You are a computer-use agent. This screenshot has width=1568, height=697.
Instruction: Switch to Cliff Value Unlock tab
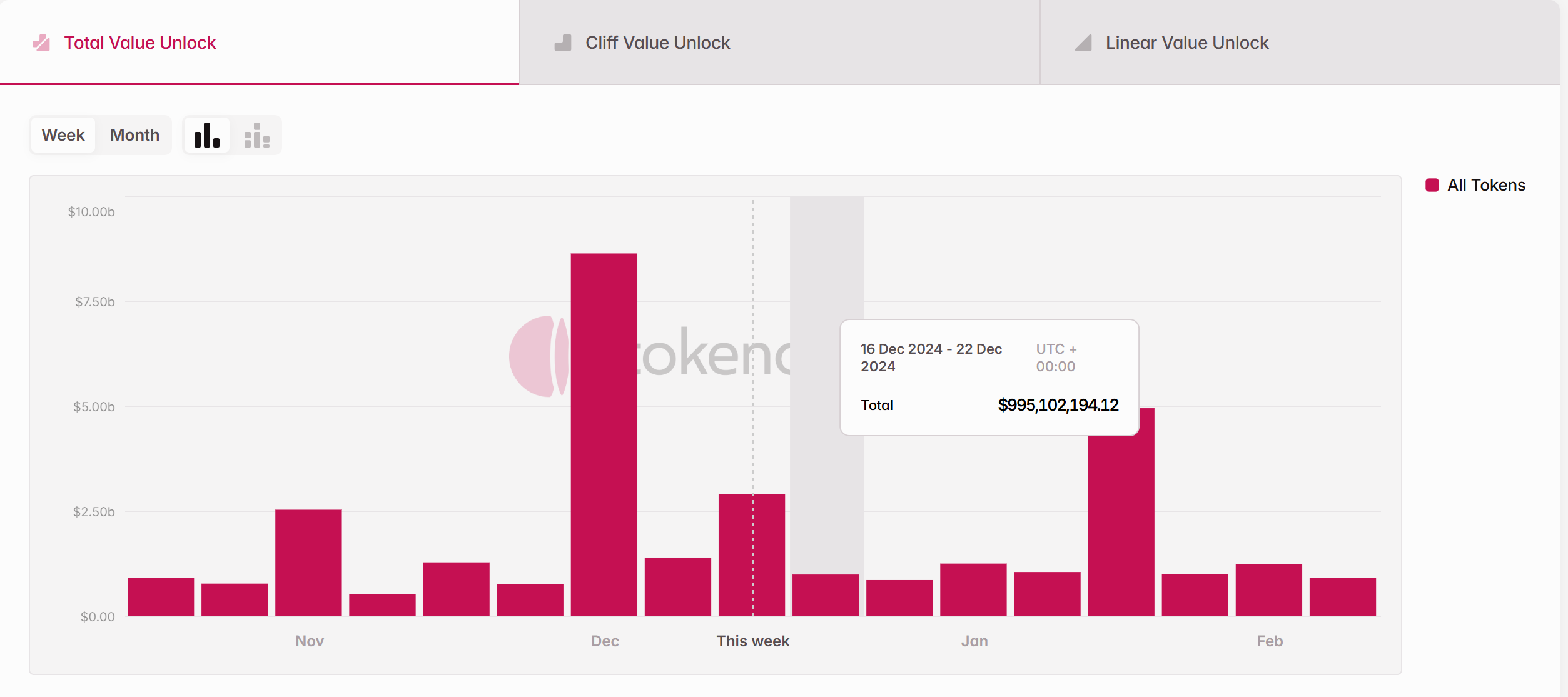[x=780, y=42]
